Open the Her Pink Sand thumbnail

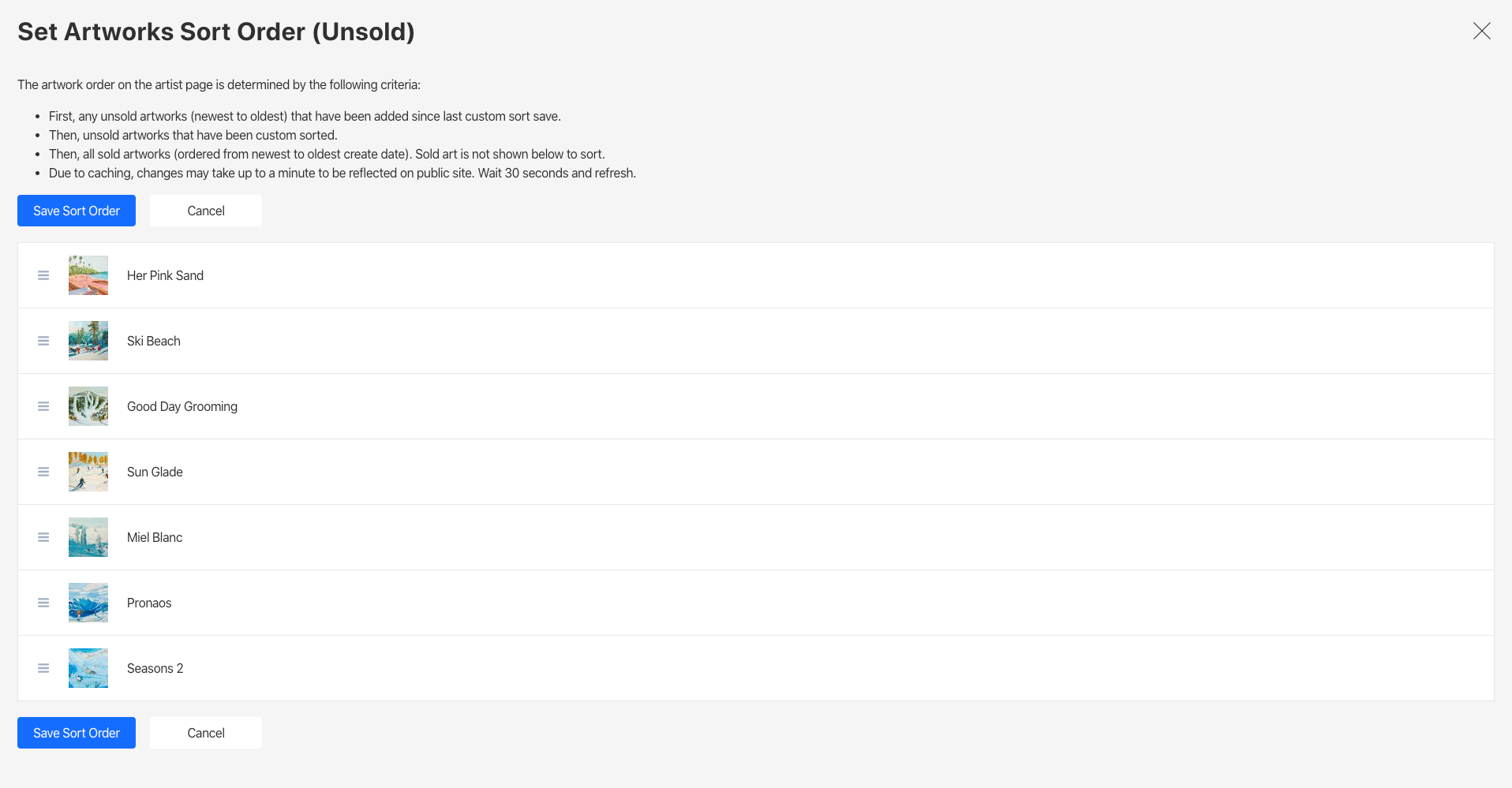tap(88, 274)
